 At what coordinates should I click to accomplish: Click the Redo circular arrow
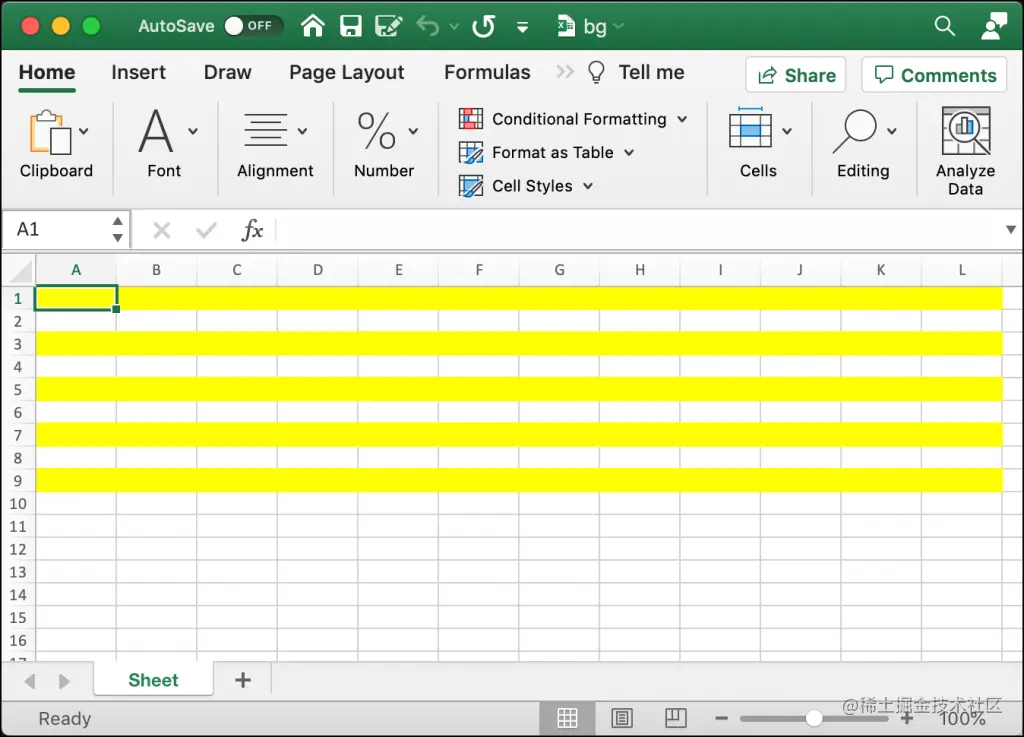tap(483, 26)
